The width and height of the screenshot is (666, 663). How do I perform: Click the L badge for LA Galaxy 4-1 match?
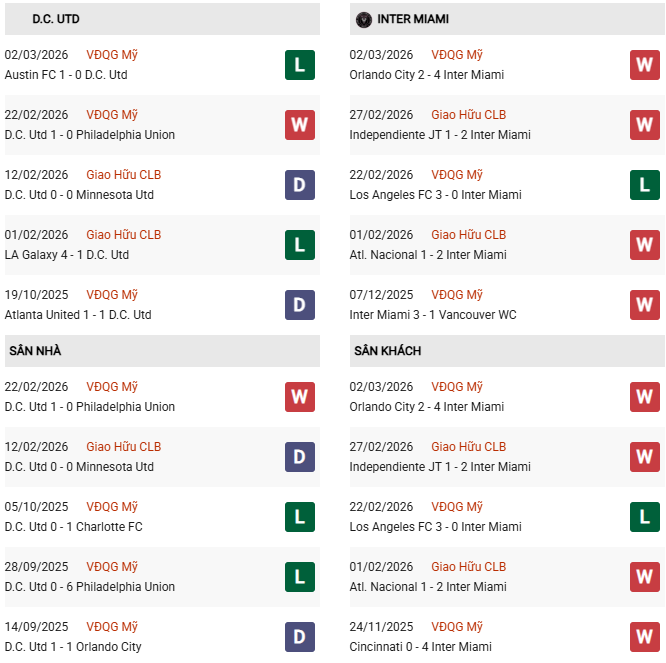pyautogui.click(x=299, y=245)
